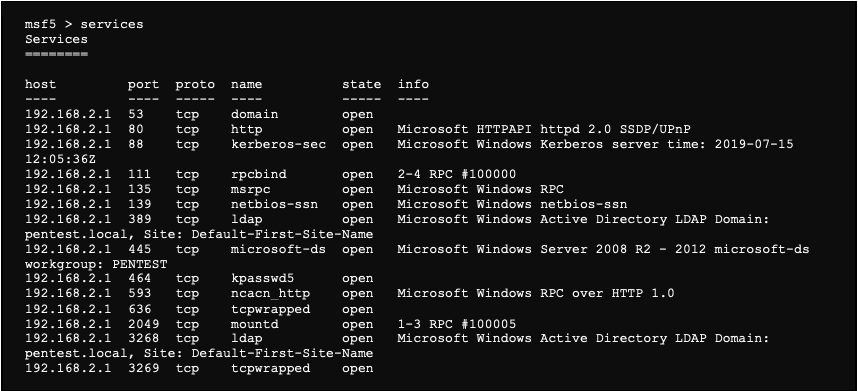Click the 'msf5 > services' command prompt line
Viewport: 858px width, 391px height.
[x=84, y=24]
